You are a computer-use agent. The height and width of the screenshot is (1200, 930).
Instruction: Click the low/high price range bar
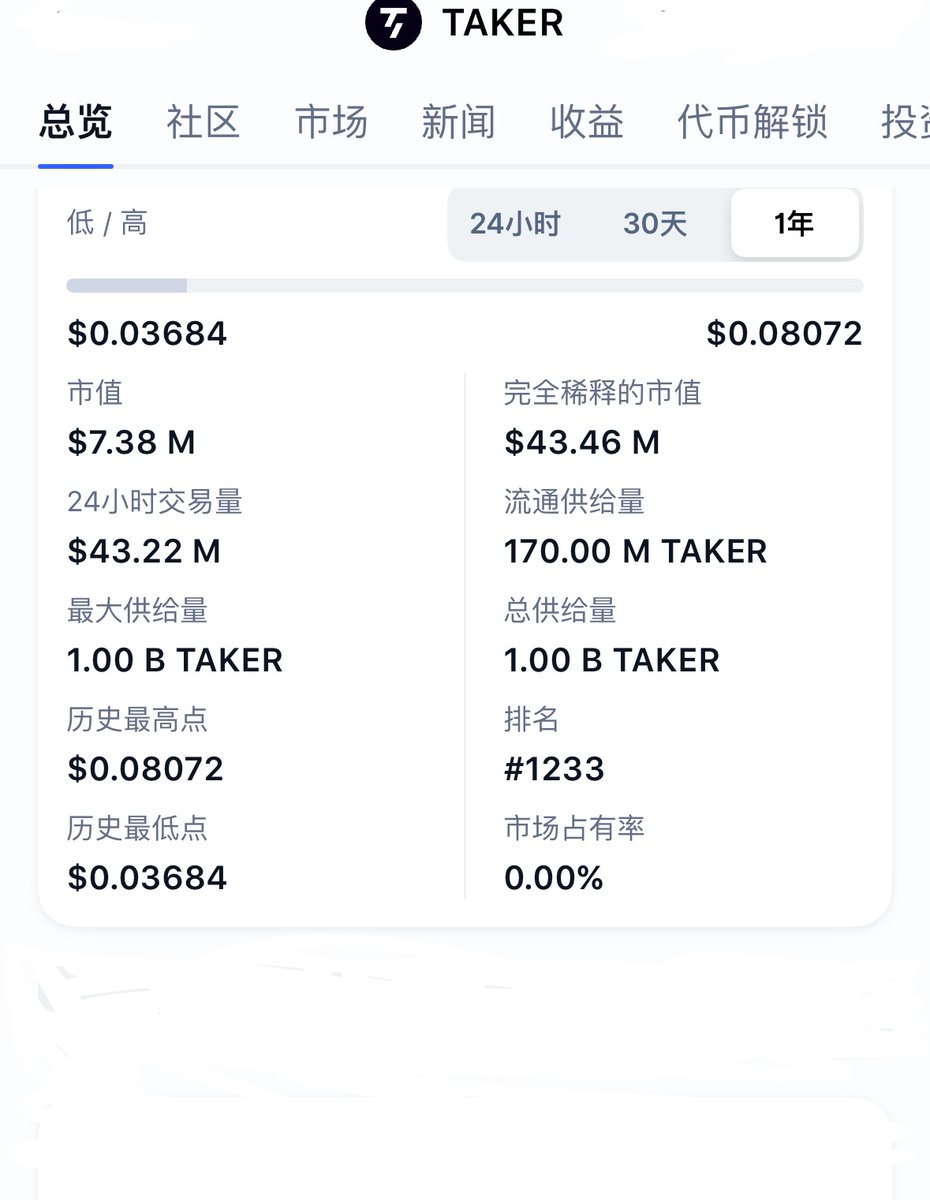(x=465, y=286)
